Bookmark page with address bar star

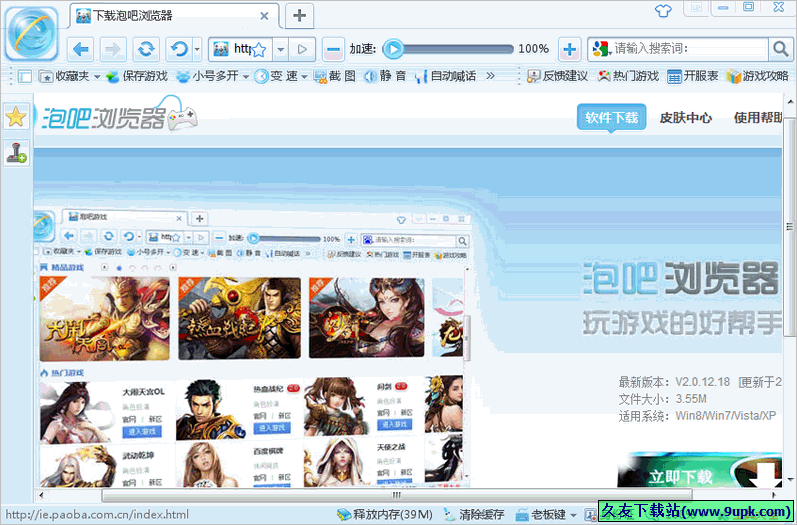[x=259, y=50]
